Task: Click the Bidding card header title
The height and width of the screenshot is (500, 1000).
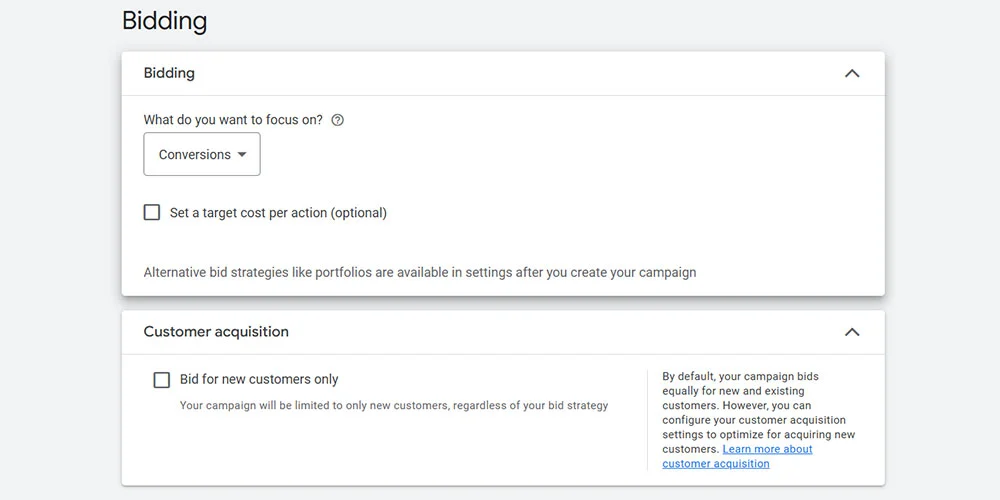Action: (169, 73)
